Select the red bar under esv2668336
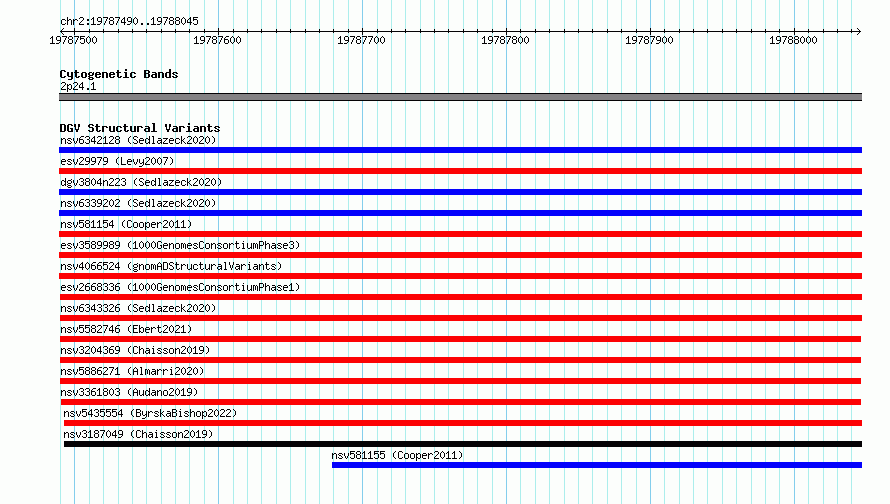 click(x=460, y=297)
